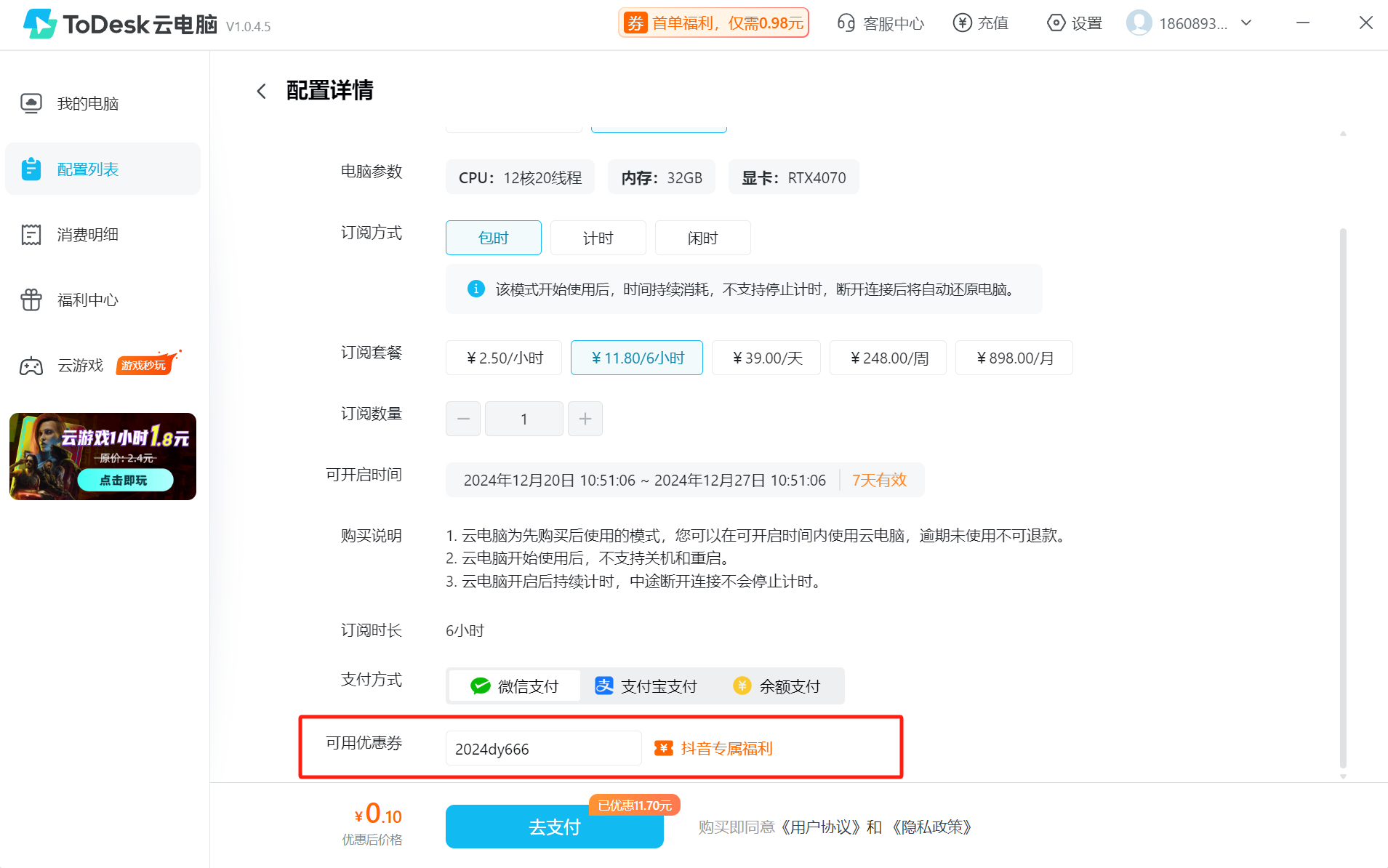Click the cloud gaming promo thumbnail
This screenshot has height=868, width=1388.
tap(103, 457)
